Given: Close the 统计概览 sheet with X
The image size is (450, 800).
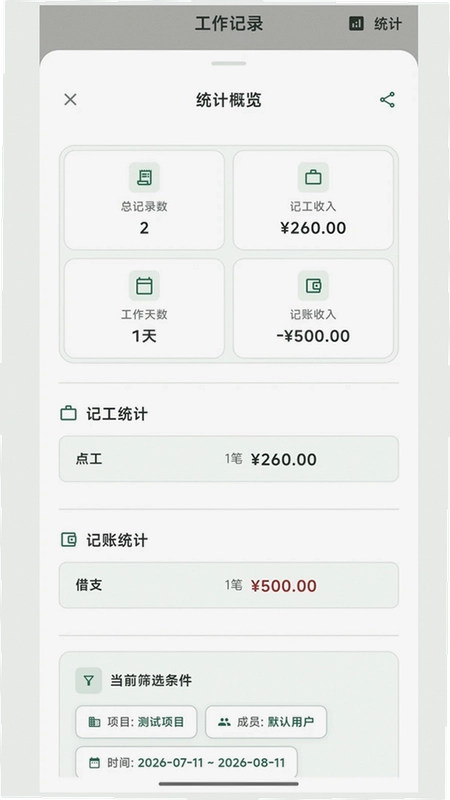Looking at the screenshot, I should [70, 99].
